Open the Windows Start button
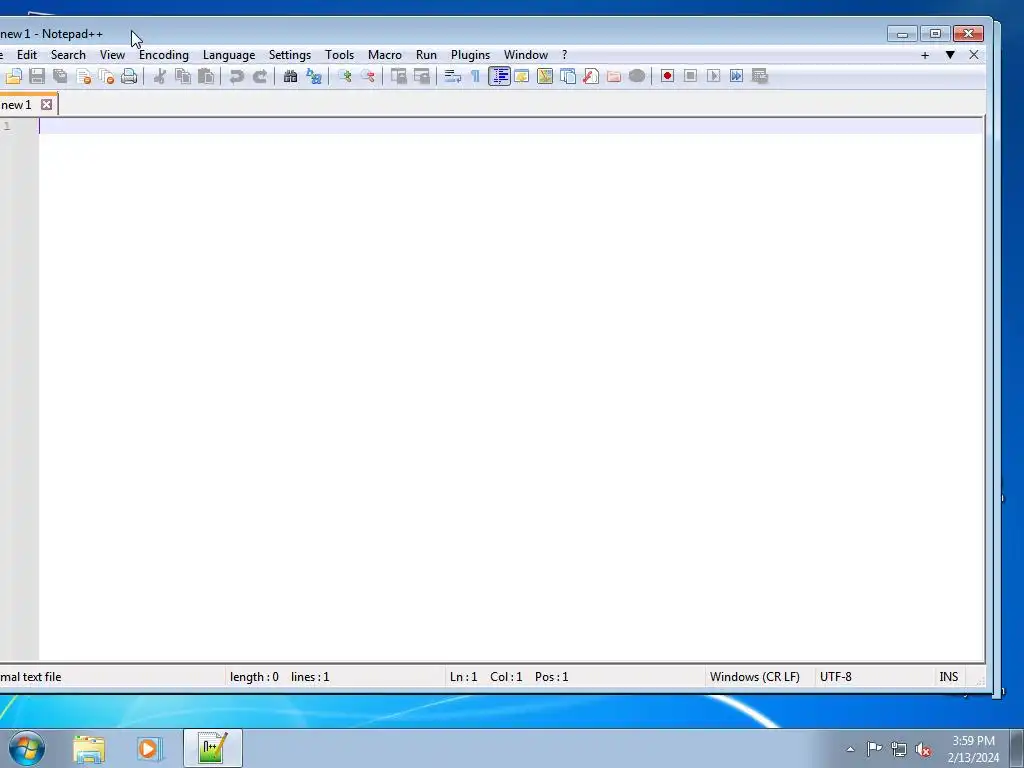1024x768 pixels. [27, 748]
